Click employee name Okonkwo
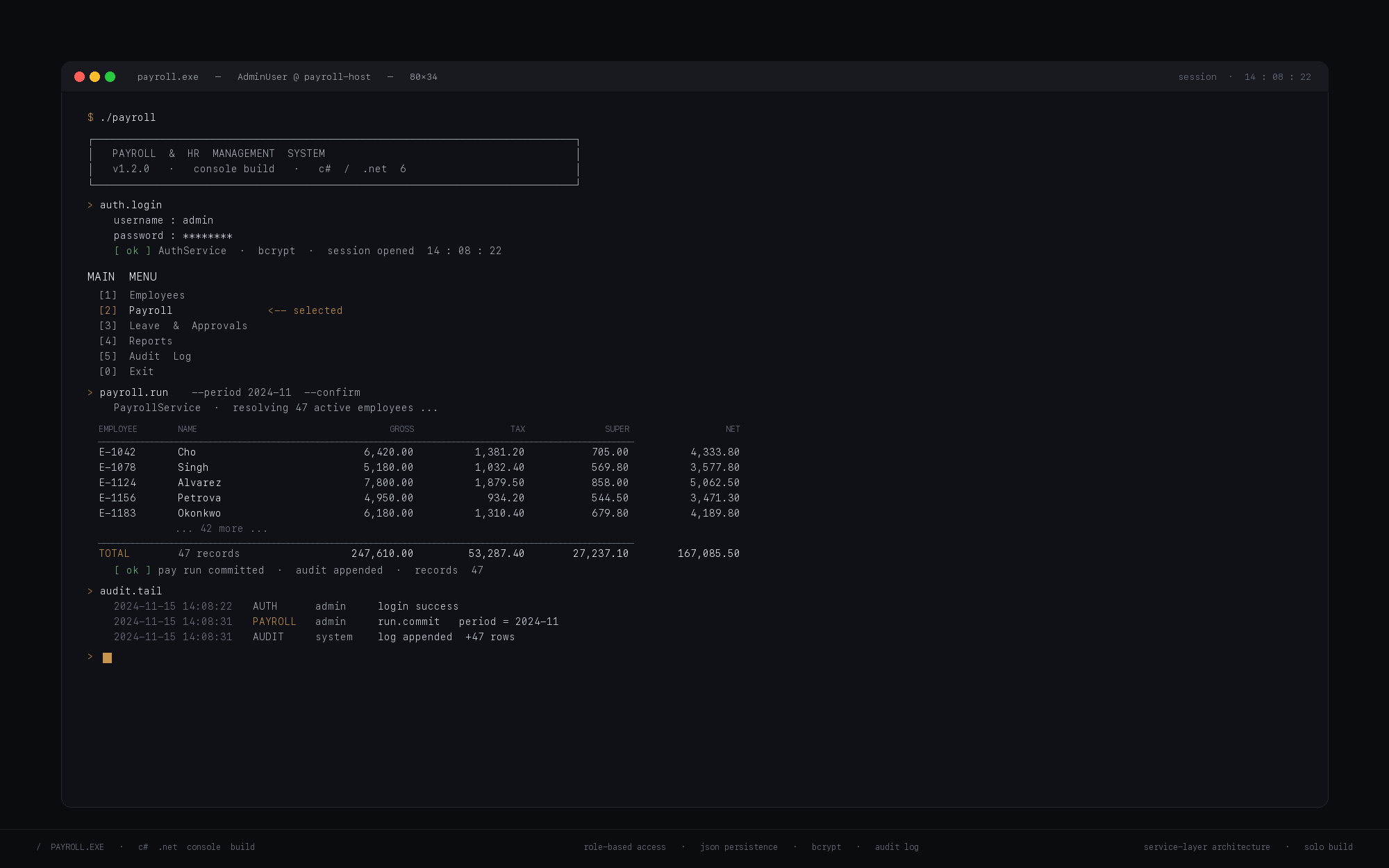Screen dimensions: 1389x868 [x=199, y=513]
